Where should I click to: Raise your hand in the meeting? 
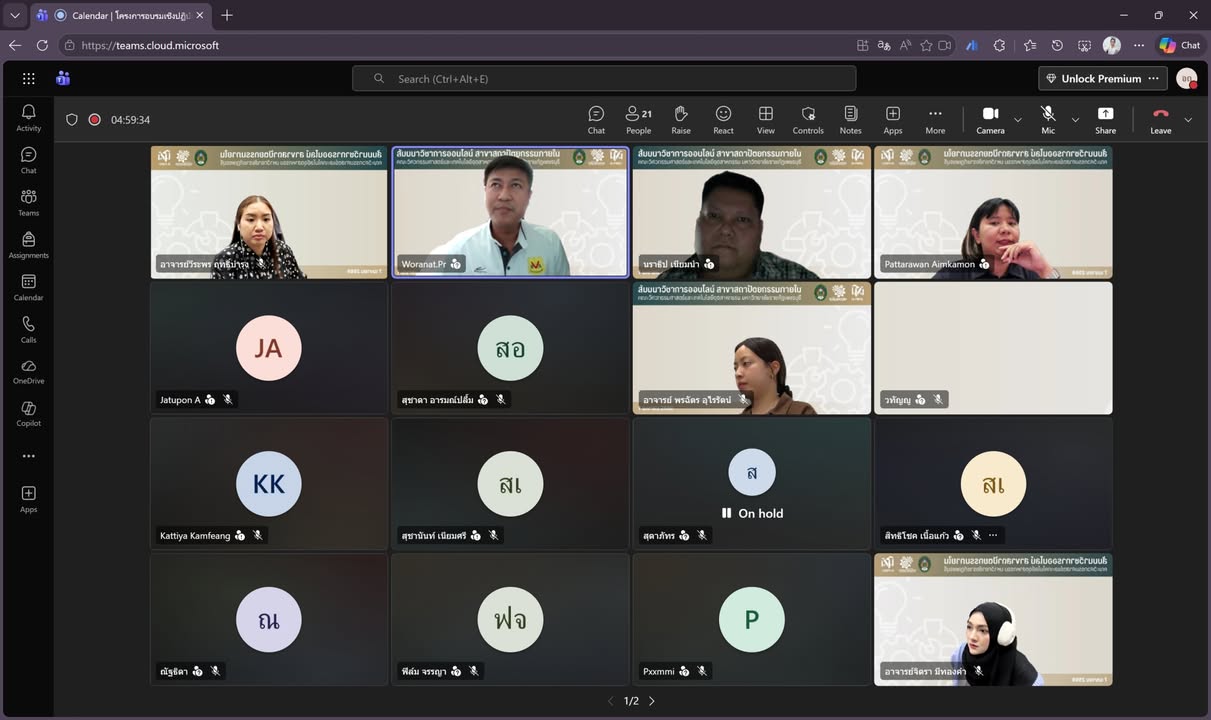tap(681, 119)
